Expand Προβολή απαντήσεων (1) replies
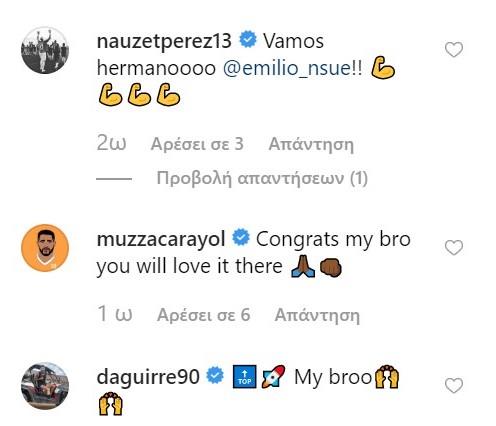 262,178
